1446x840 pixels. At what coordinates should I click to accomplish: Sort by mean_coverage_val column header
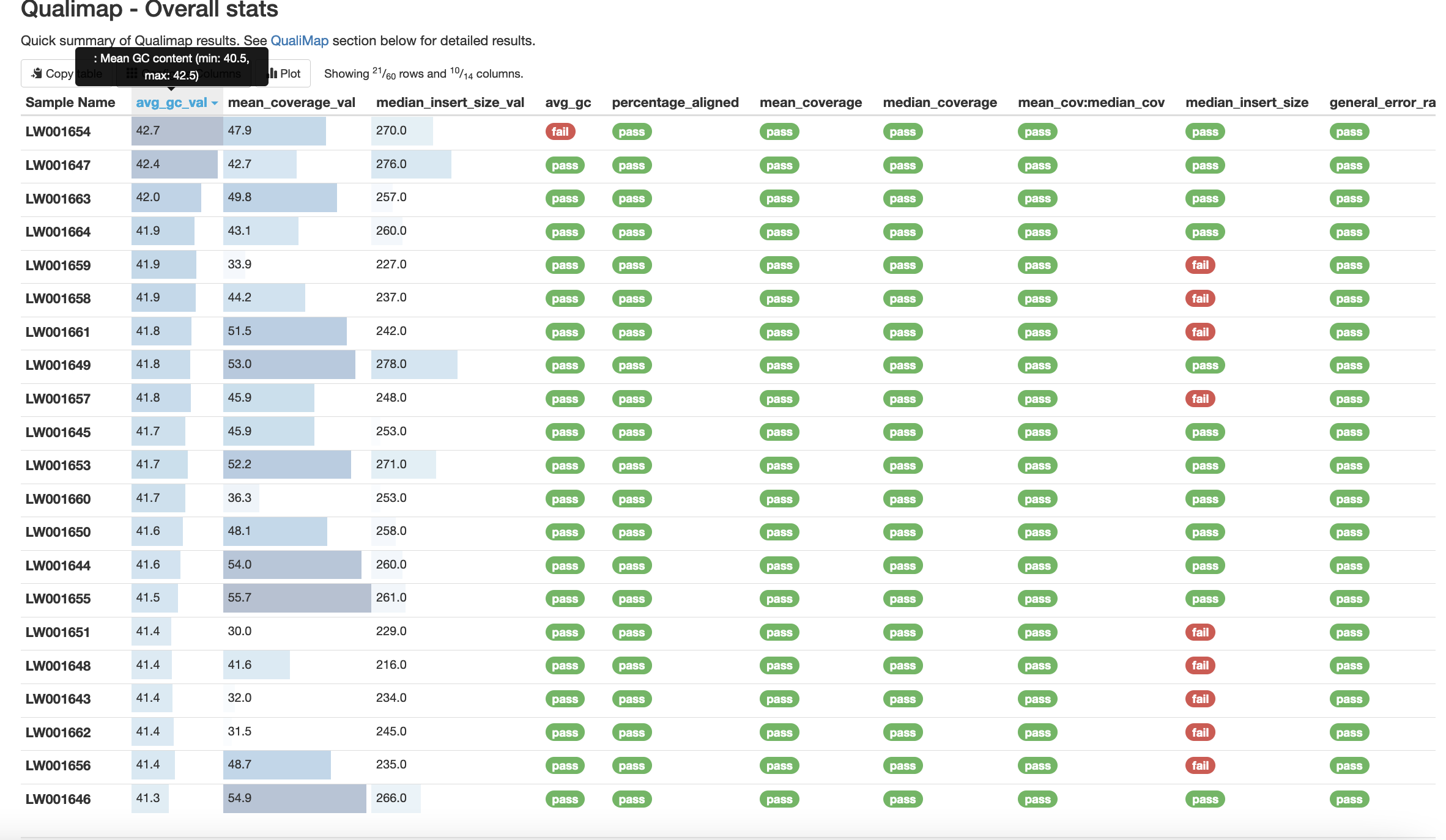point(292,102)
